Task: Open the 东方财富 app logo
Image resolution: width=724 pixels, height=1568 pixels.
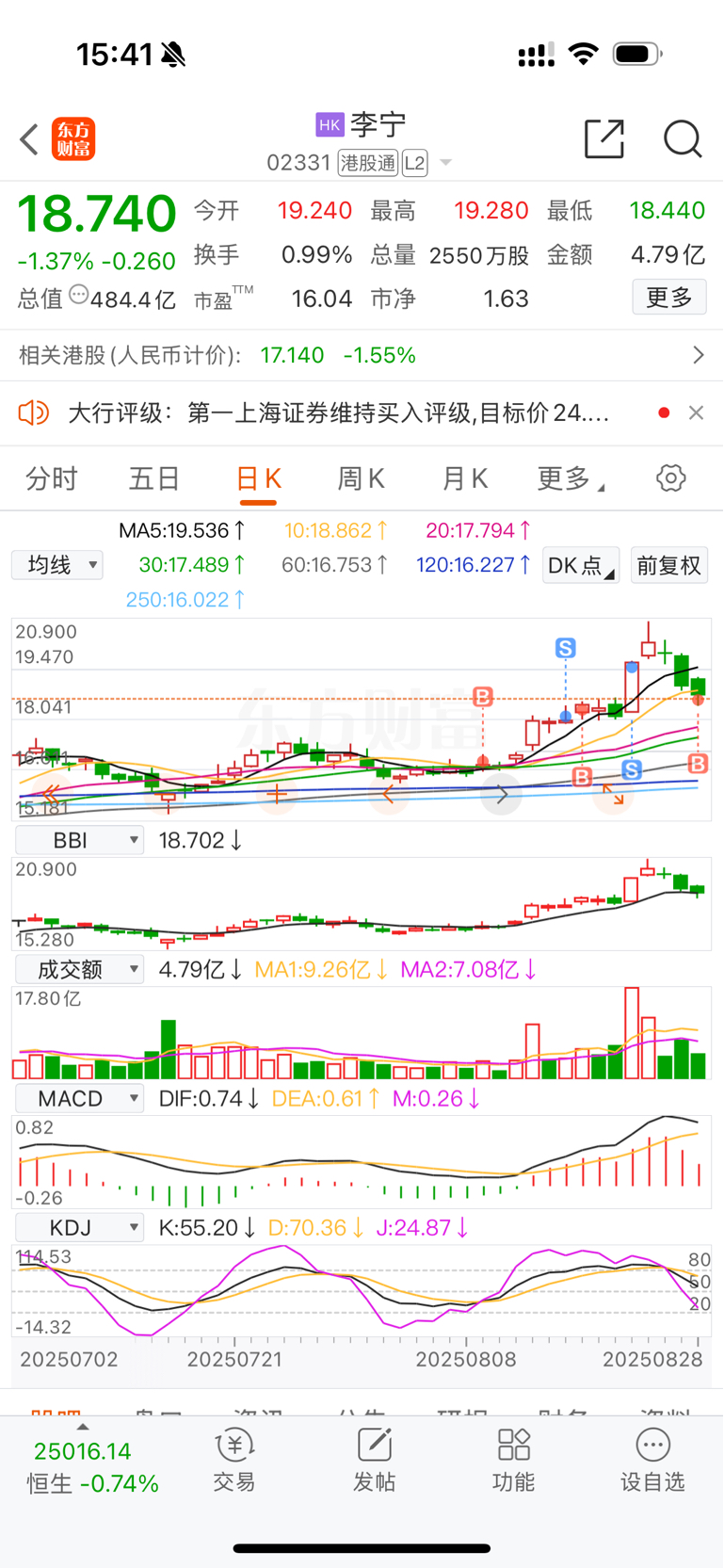Action: 73,139
